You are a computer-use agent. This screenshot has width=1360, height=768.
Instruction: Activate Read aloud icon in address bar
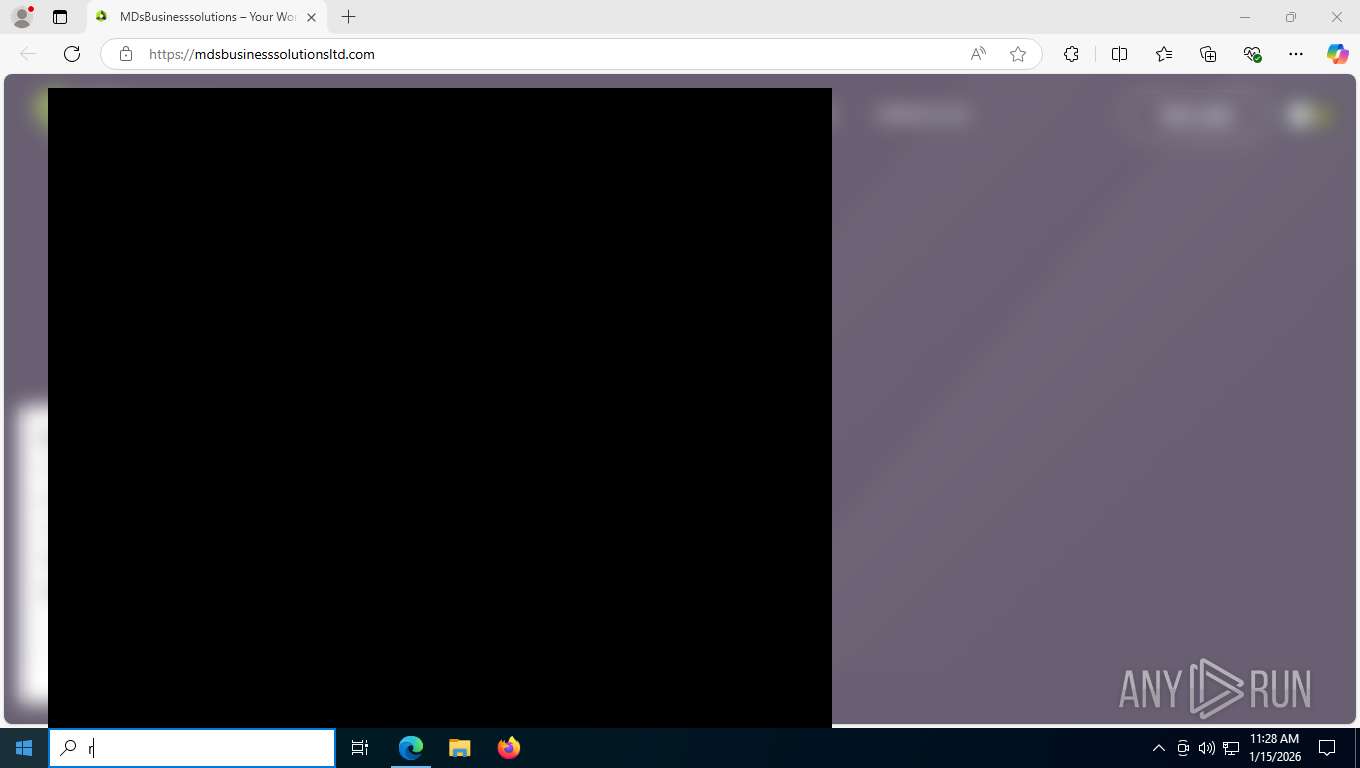point(978,54)
